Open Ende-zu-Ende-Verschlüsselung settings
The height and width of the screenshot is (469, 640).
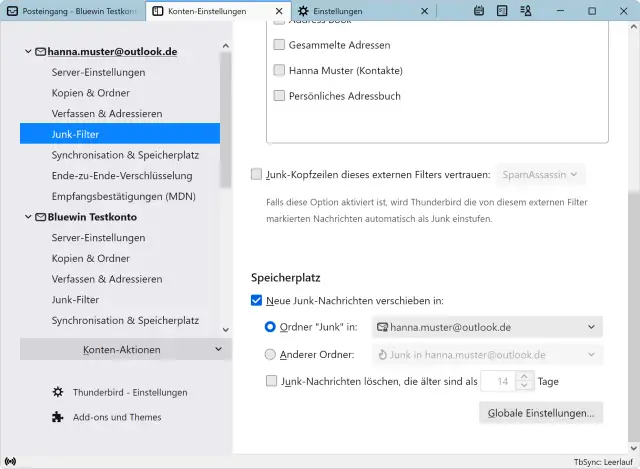[122, 176]
